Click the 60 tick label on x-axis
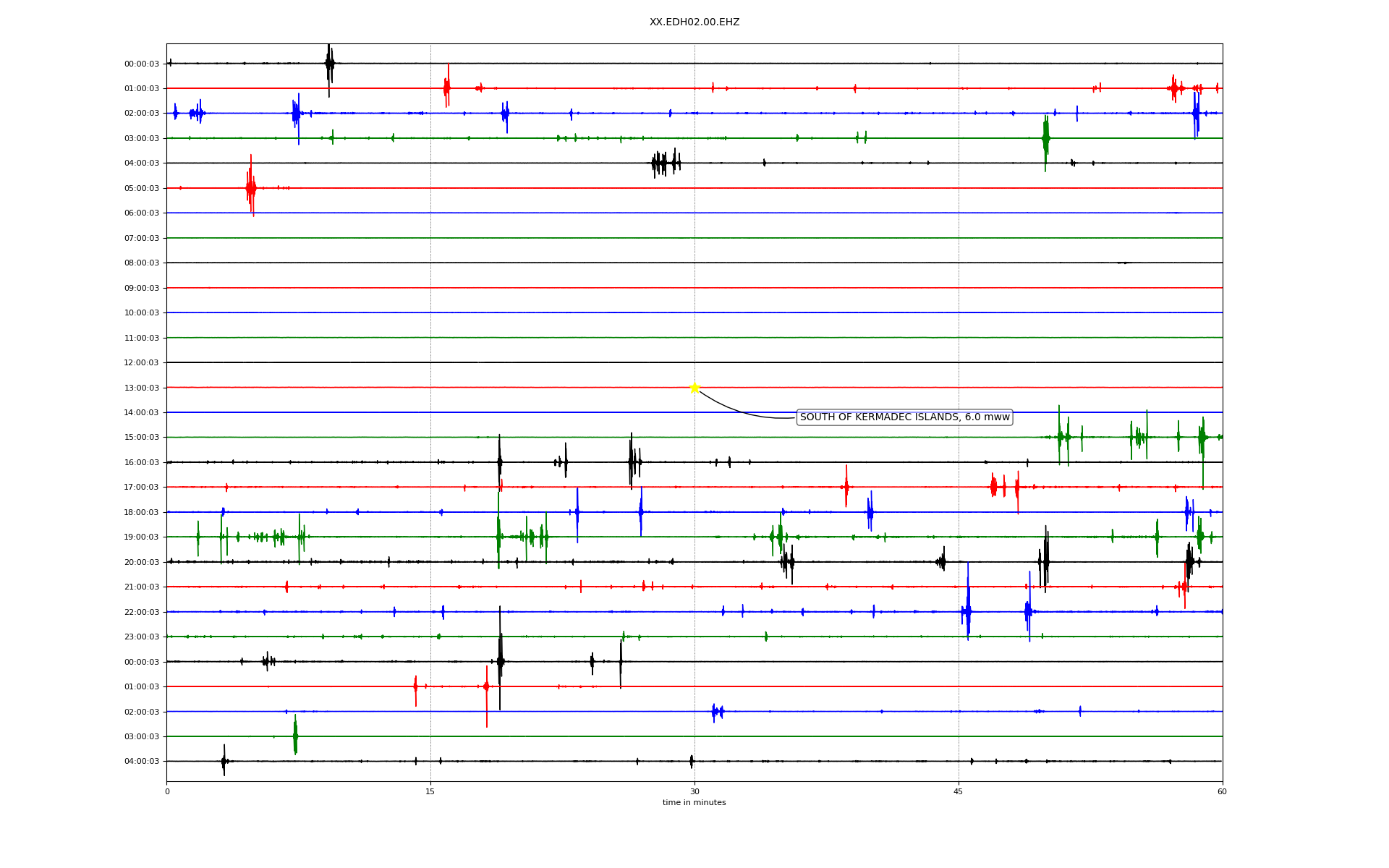1389x868 pixels. [x=1222, y=791]
